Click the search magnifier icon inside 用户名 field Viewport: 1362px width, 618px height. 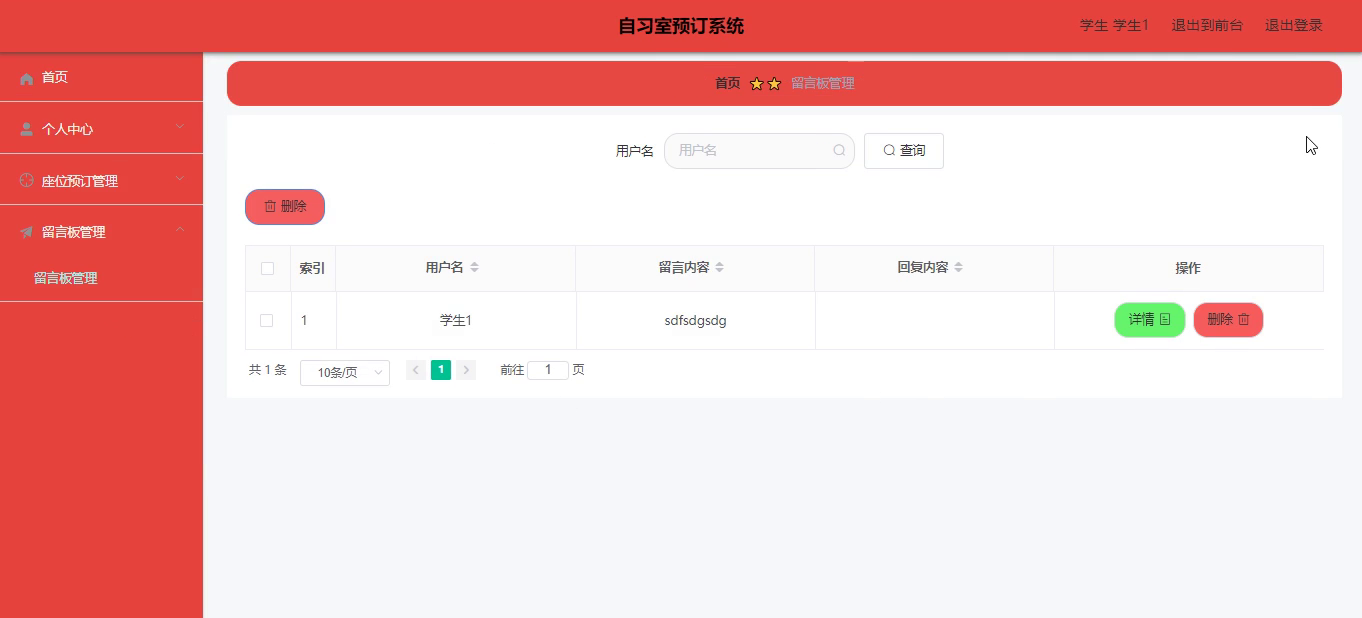839,151
